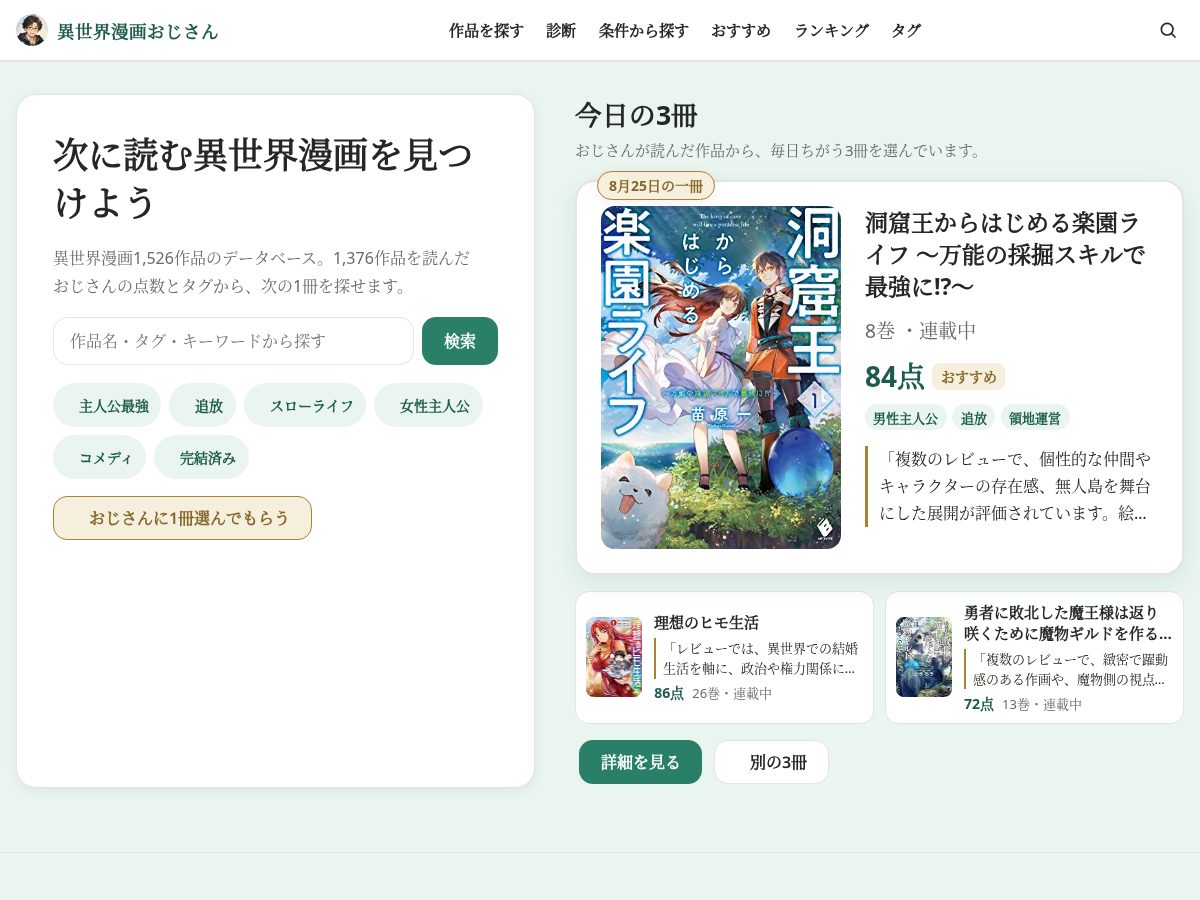This screenshot has height=900, width=1200.
Task: Select the コメディ tag chip
Action: point(99,457)
